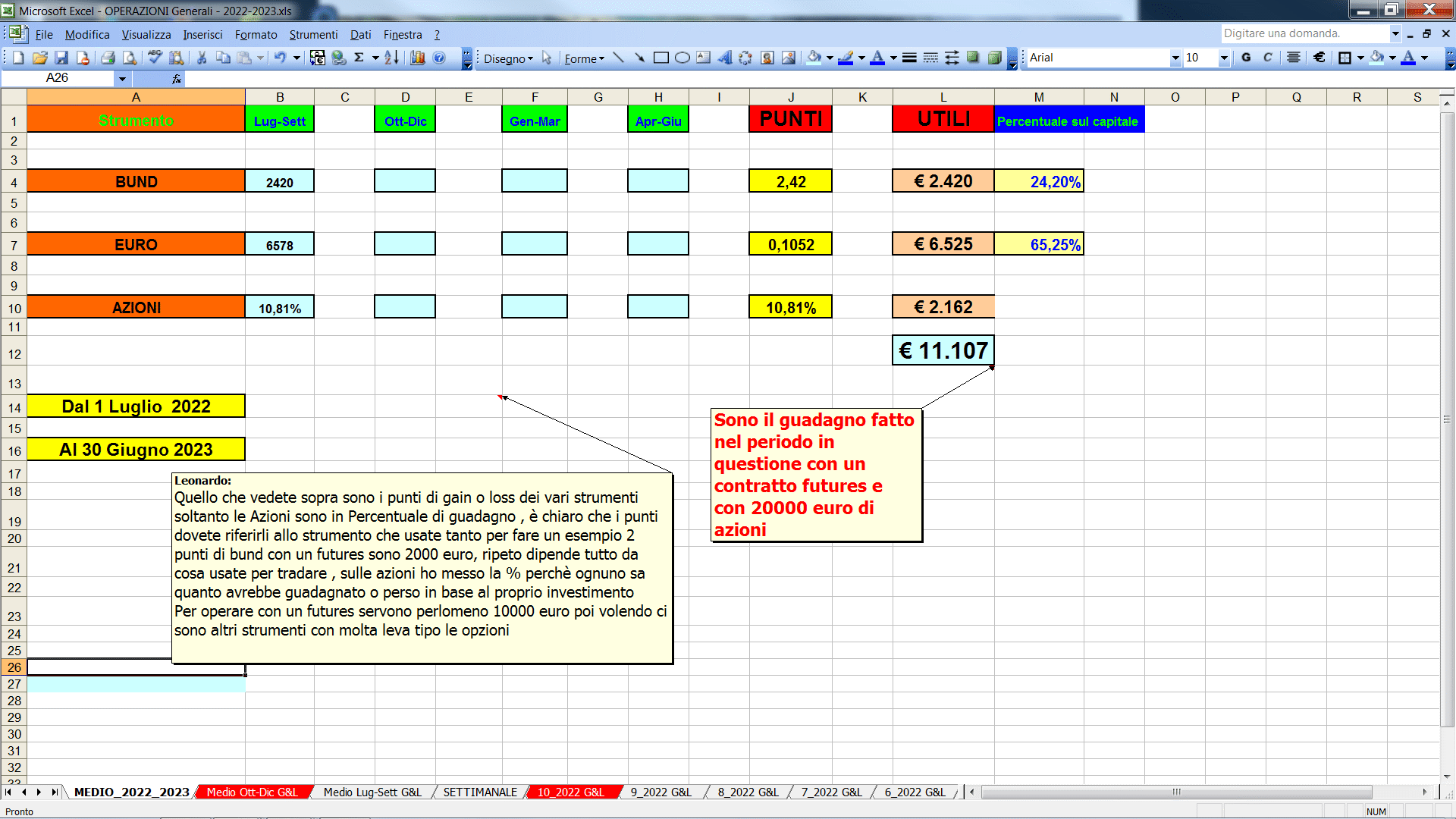Click the Digitare una domanda help field
This screenshot has width=1456, height=819.
(1304, 33)
